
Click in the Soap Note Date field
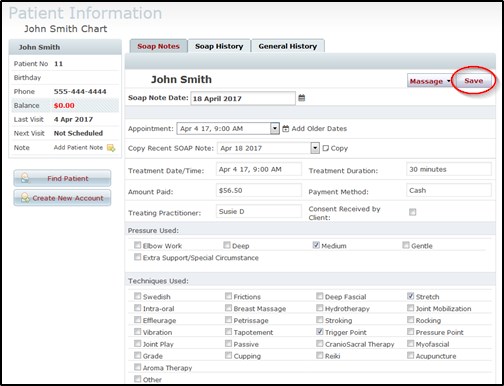tap(243, 98)
